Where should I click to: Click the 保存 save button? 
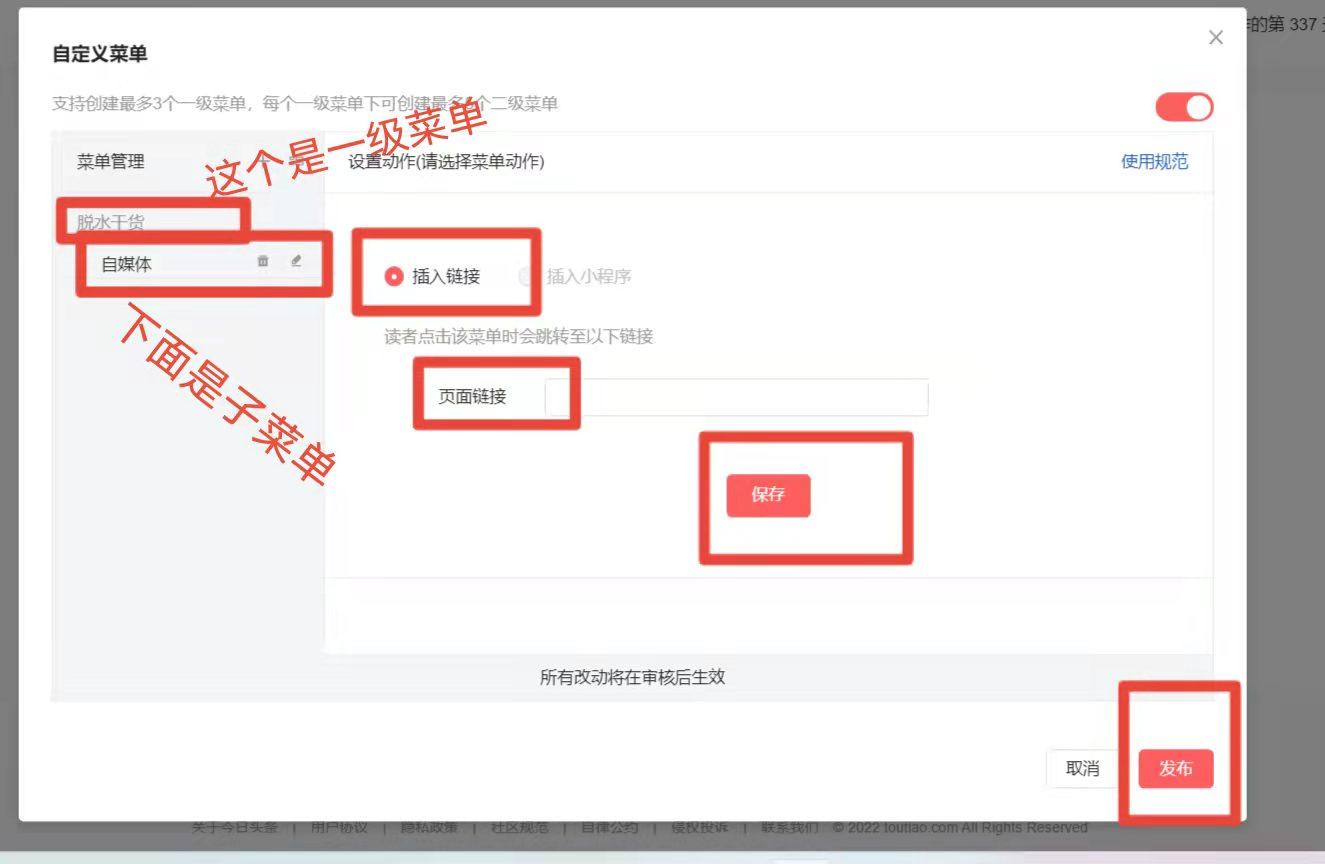[x=767, y=495]
